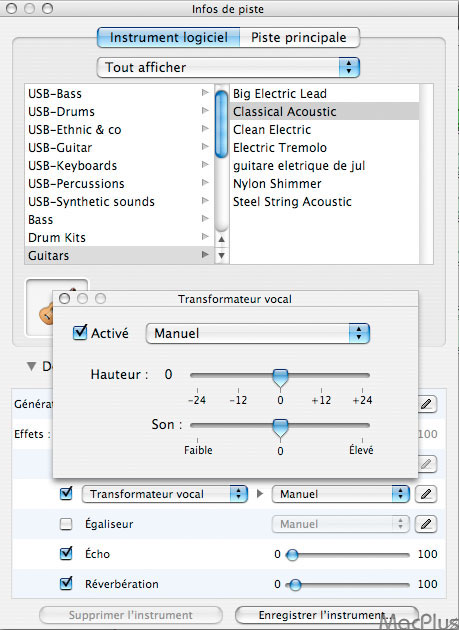
Task: Click the arrow beside USB-Guitar category
Action: 205,147
